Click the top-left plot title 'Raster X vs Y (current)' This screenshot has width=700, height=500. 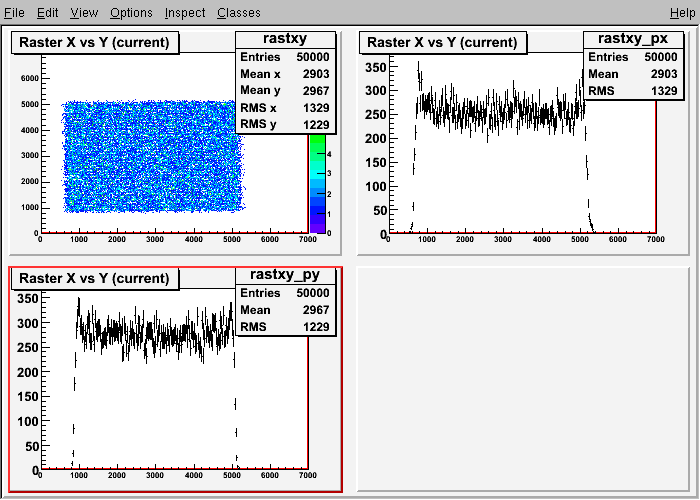pyautogui.click(x=94, y=42)
